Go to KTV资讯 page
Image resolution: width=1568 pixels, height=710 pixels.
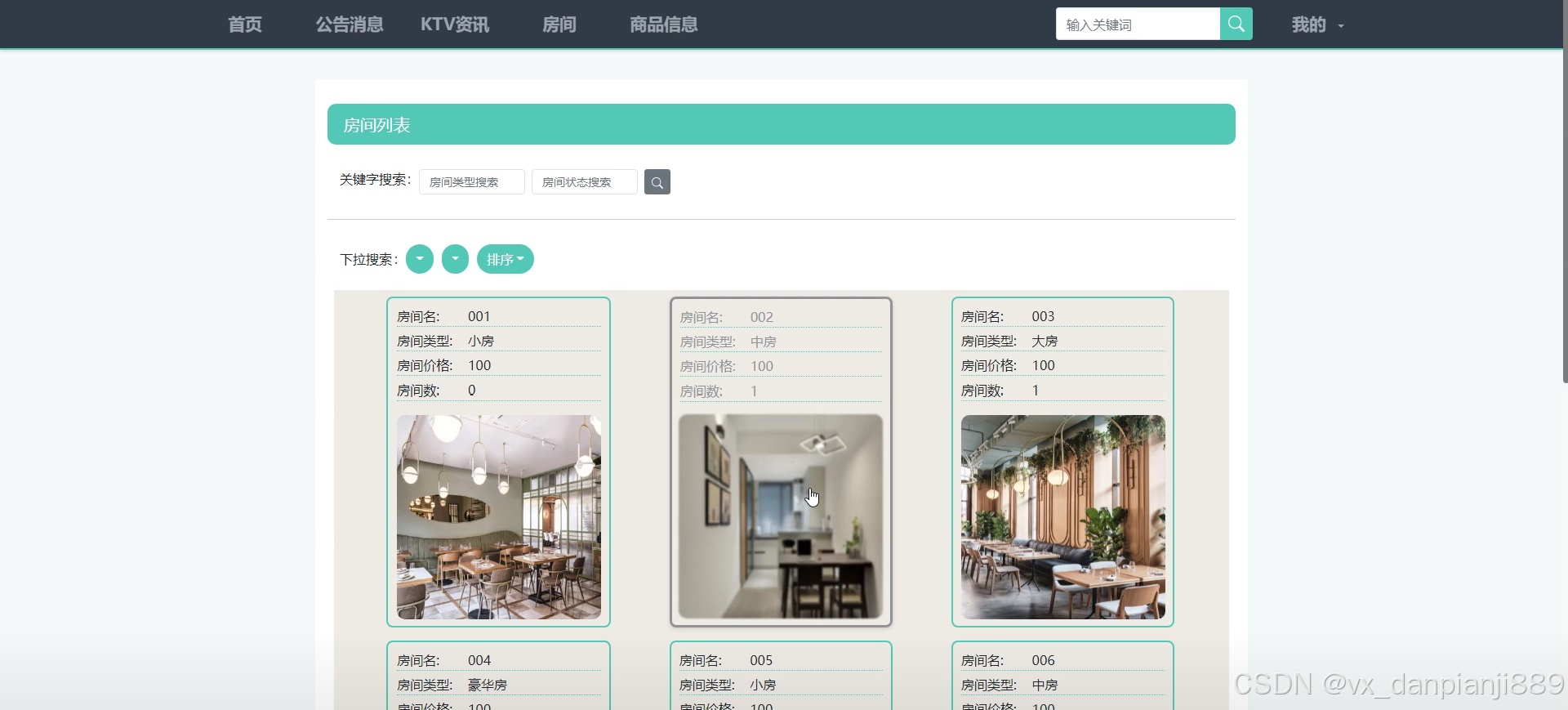pos(455,25)
